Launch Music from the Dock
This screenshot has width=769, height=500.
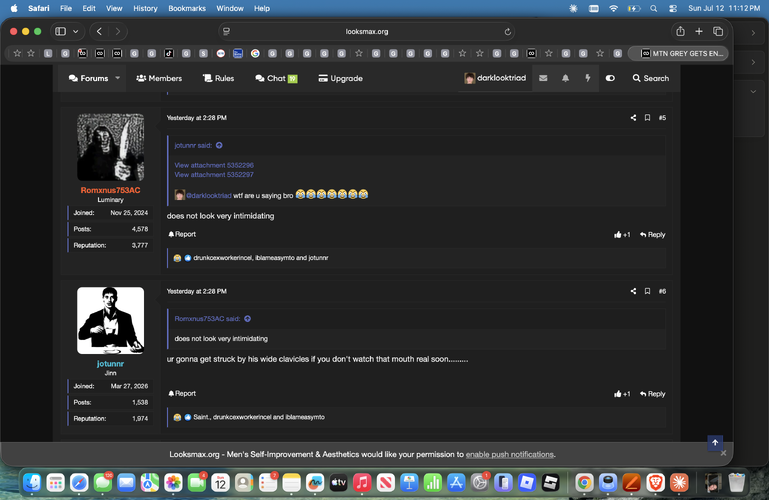click(362, 483)
